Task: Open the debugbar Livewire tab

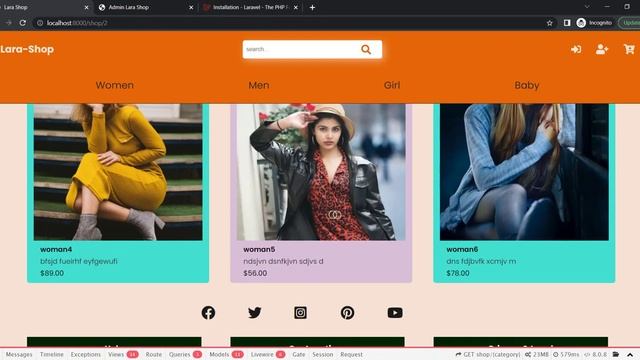Action: click(x=268, y=354)
